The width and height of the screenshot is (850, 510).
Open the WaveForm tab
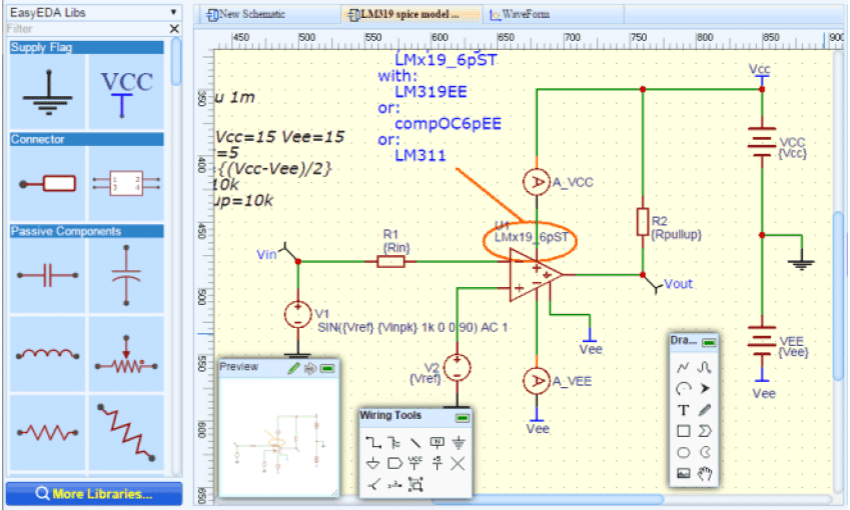pyautogui.click(x=522, y=15)
